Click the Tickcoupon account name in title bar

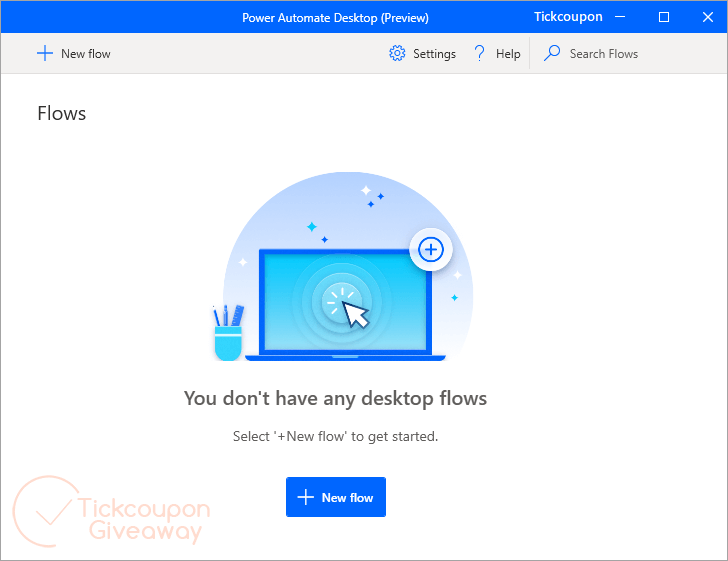[568, 17]
